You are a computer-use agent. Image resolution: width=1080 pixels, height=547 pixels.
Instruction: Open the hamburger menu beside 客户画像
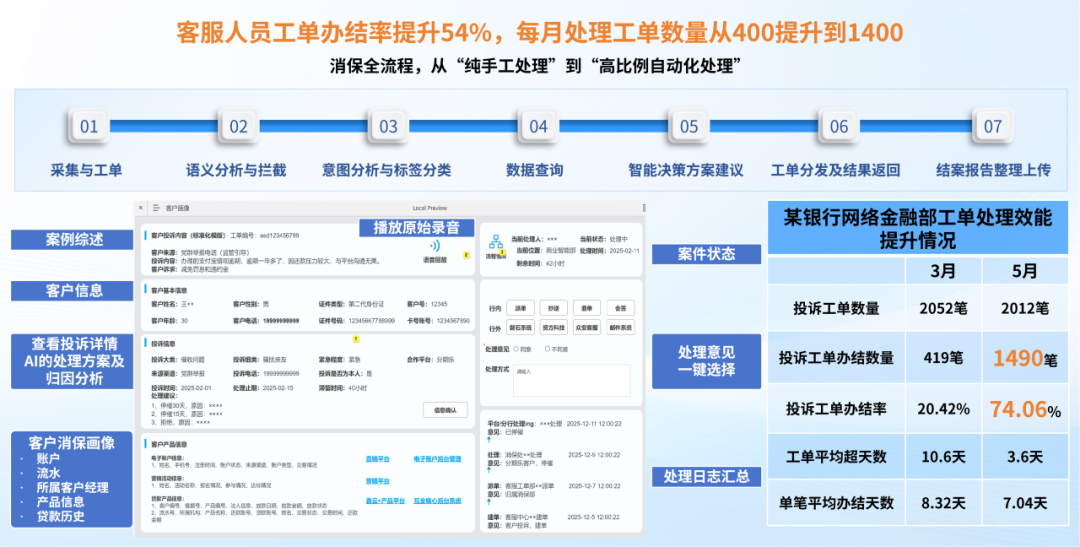tap(156, 207)
